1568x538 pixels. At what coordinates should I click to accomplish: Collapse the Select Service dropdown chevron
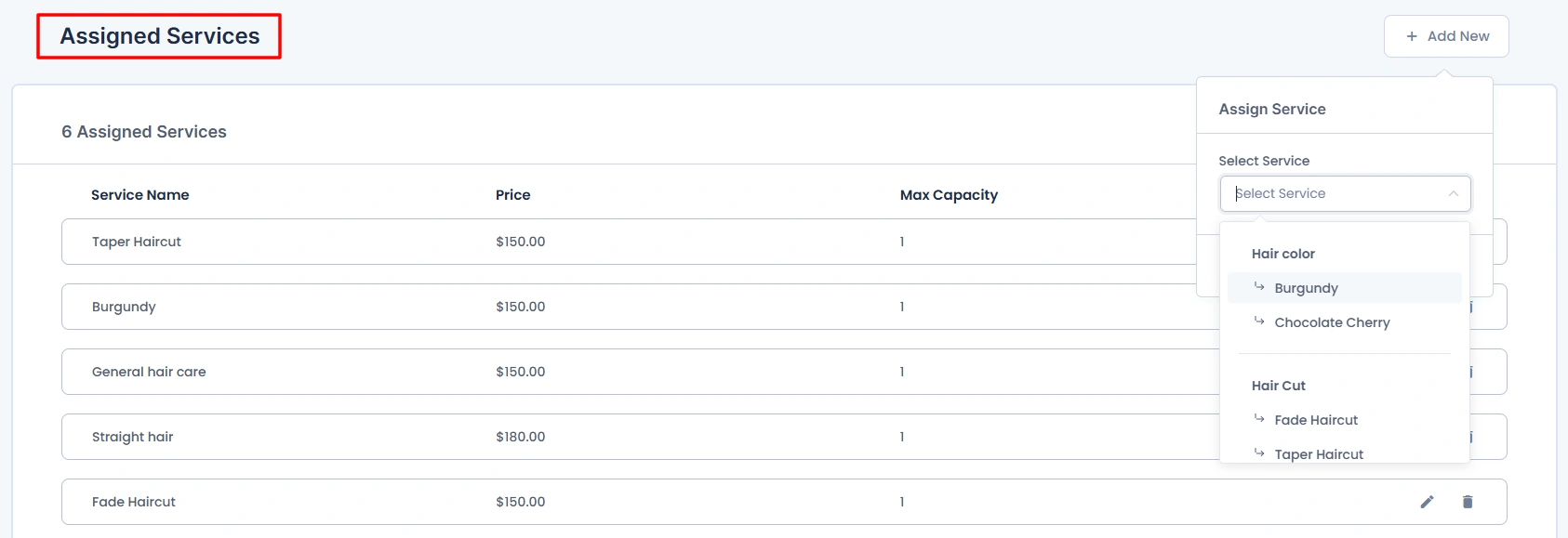click(x=1453, y=193)
